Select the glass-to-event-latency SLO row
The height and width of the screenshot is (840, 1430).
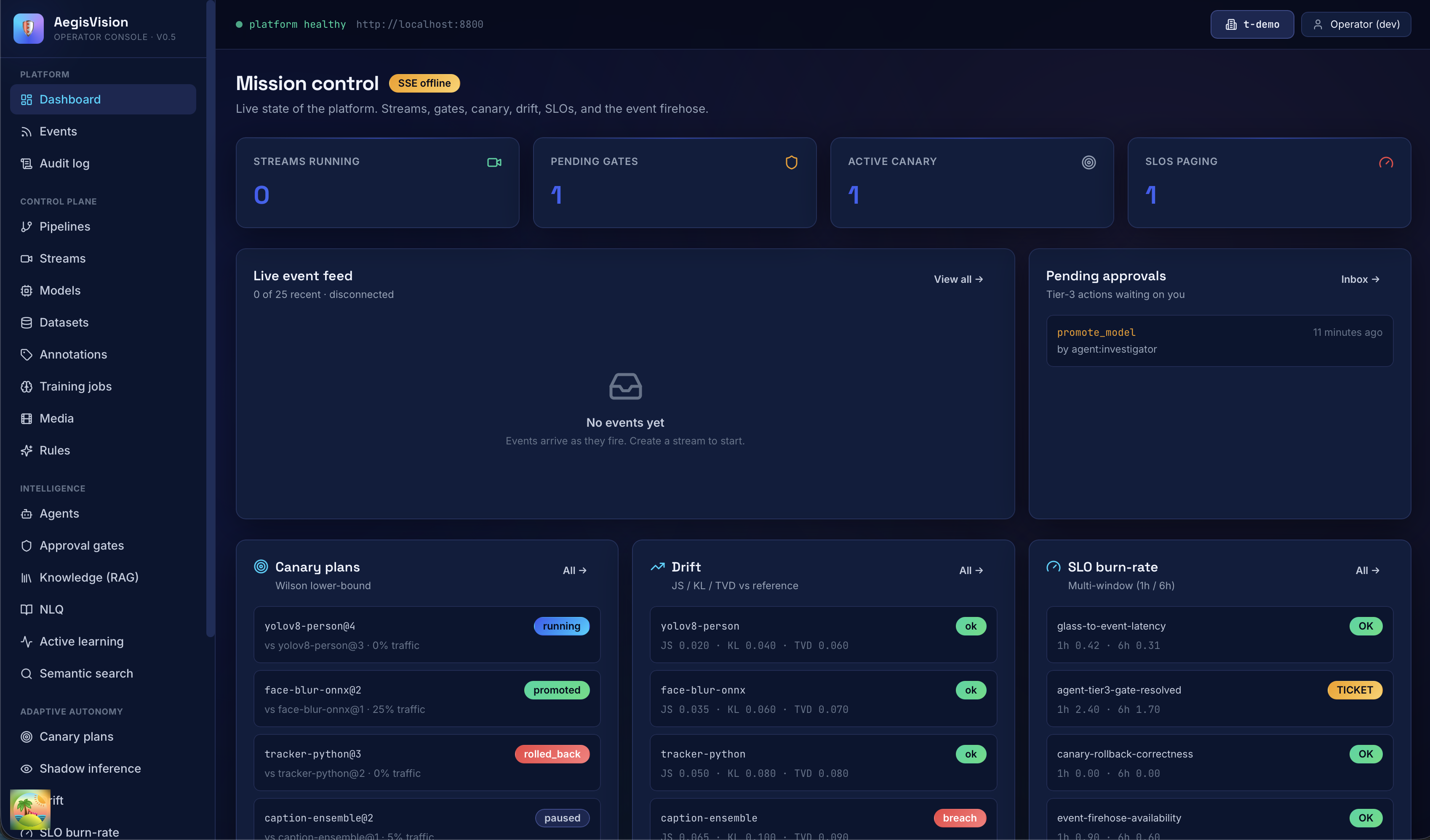[x=1219, y=635]
